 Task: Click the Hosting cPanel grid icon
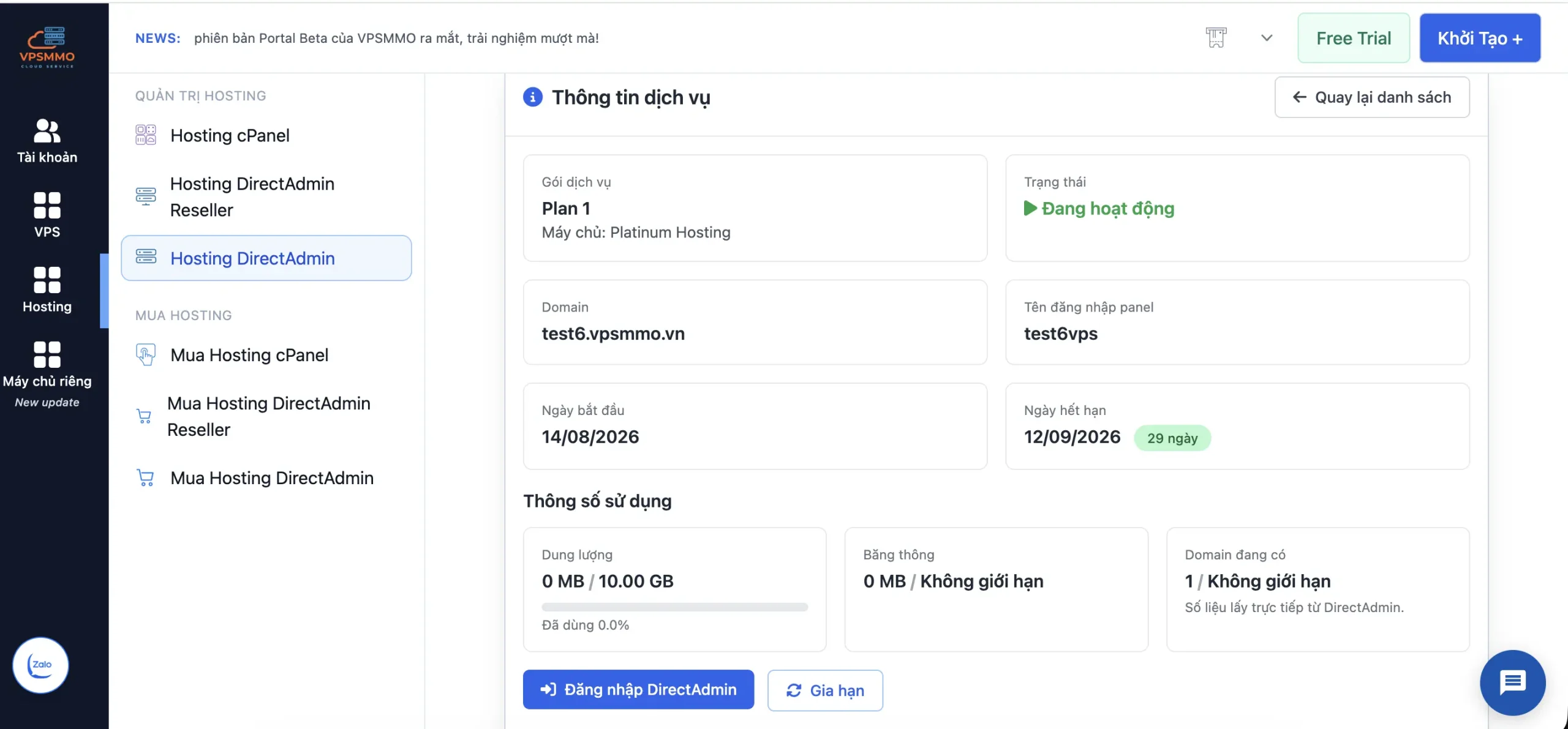click(146, 135)
